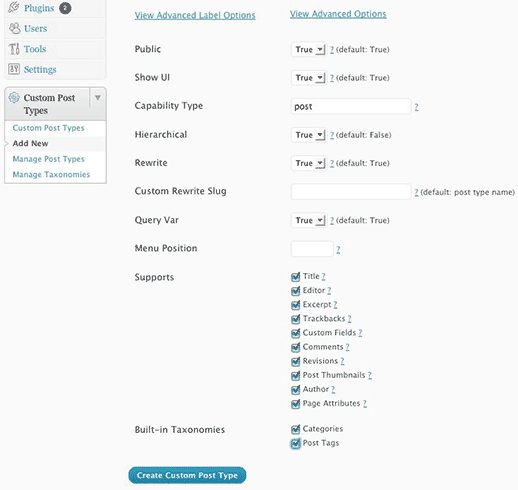Click Create Custom Post Type button
The image size is (518, 490).
point(187,475)
